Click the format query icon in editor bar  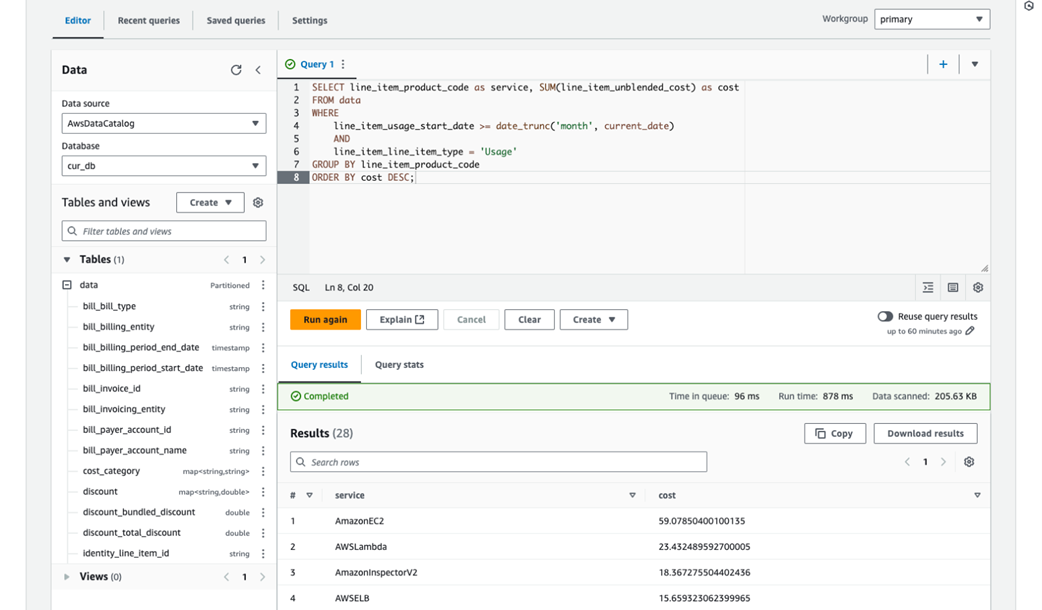pyautogui.click(x=928, y=288)
